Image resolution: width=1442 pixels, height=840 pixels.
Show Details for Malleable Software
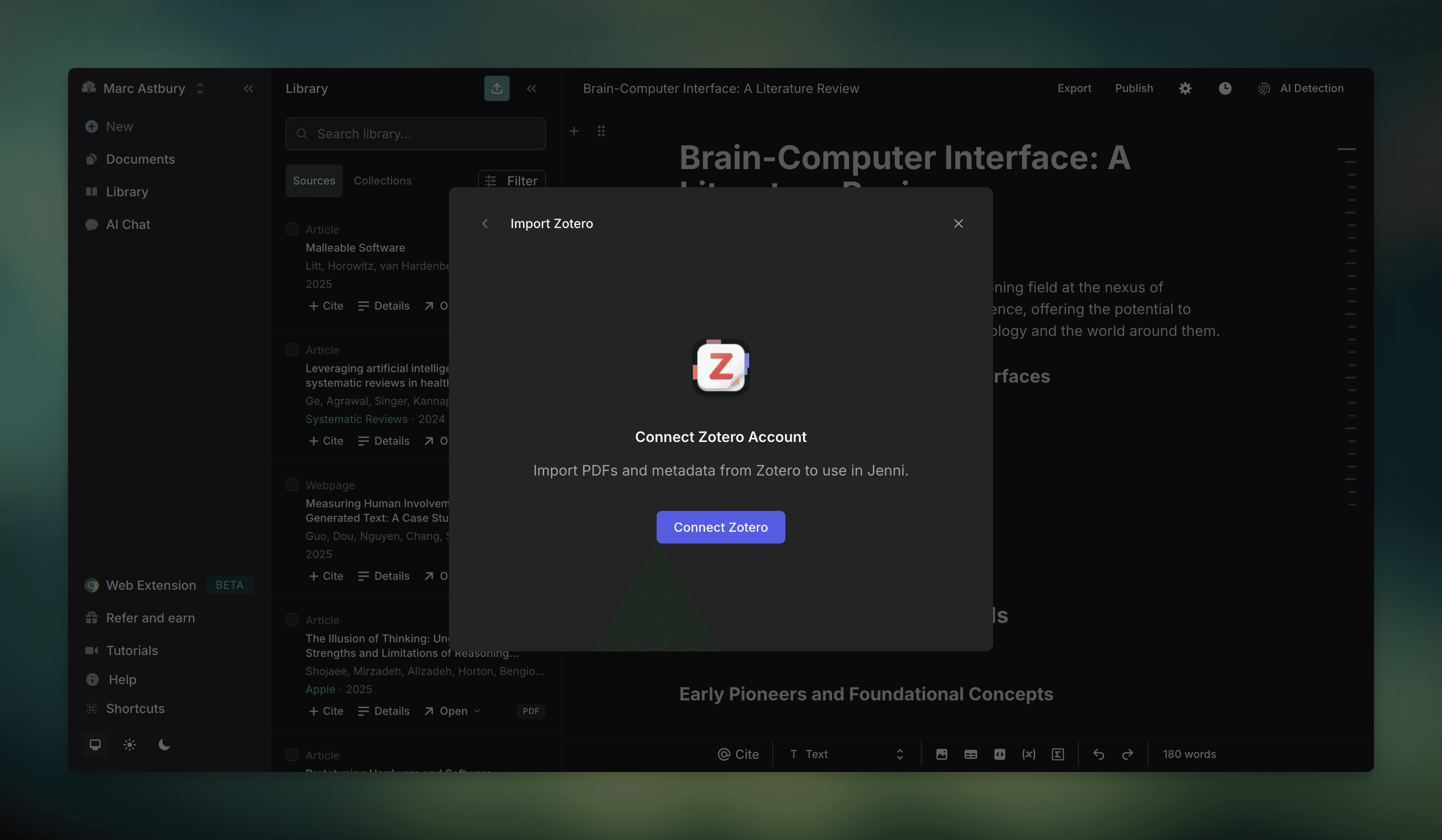384,306
